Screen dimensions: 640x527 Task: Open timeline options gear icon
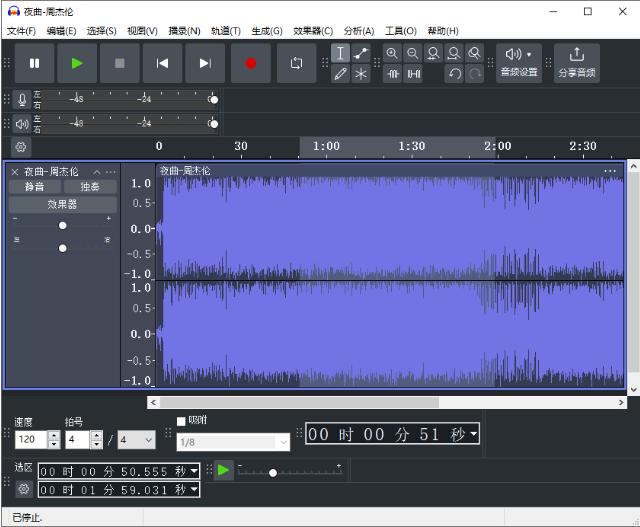pyautogui.click(x=21, y=147)
